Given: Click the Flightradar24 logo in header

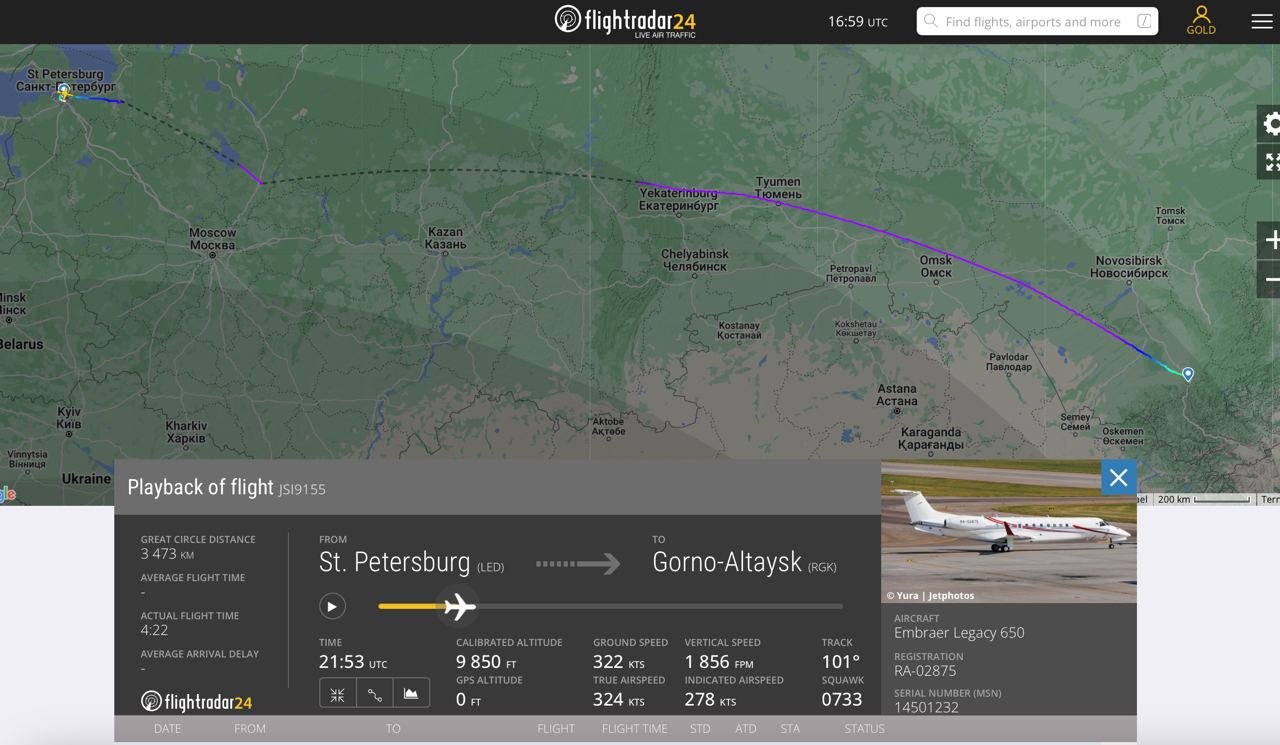Looking at the screenshot, I should point(625,21).
